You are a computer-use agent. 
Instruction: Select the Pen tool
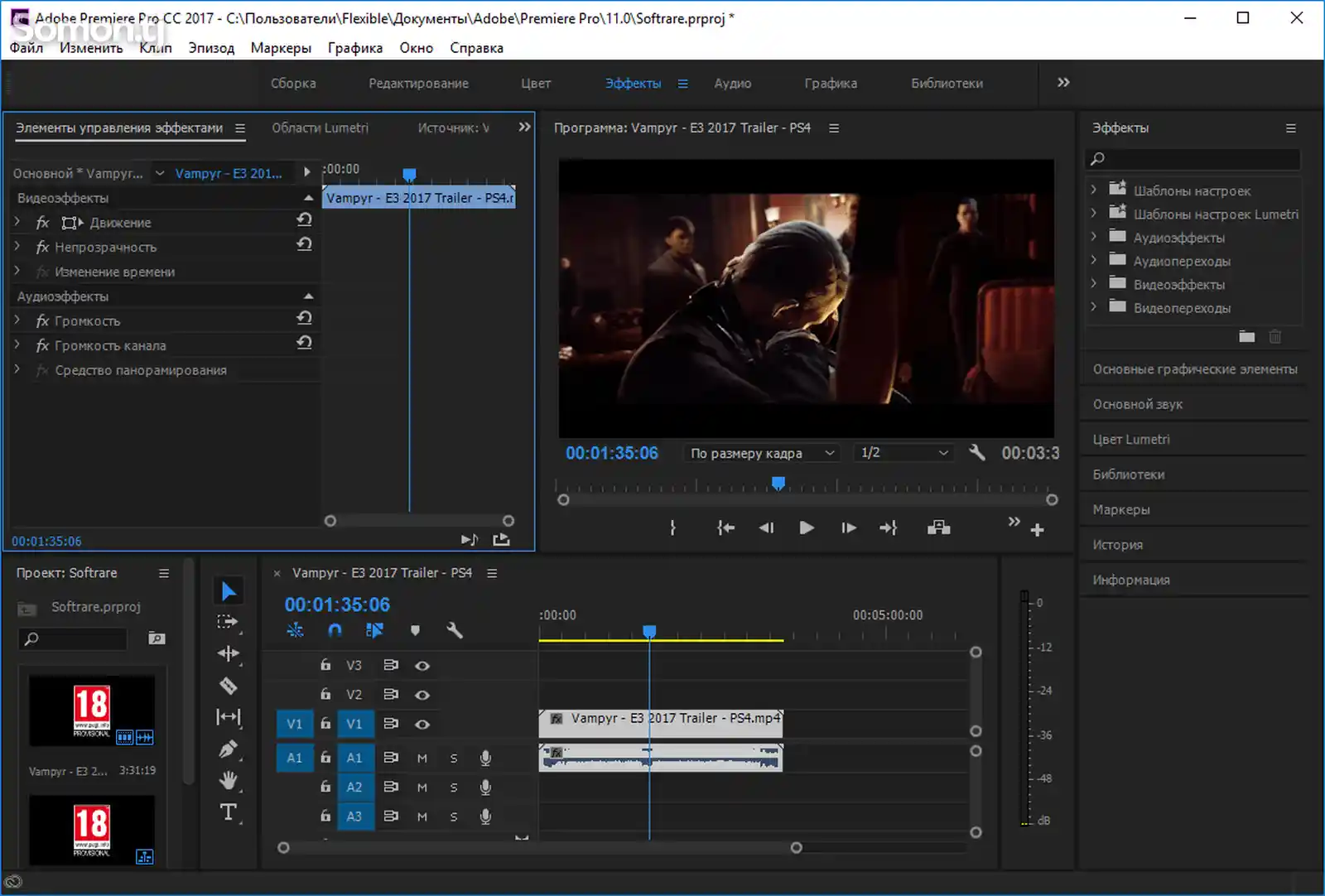coord(229,749)
